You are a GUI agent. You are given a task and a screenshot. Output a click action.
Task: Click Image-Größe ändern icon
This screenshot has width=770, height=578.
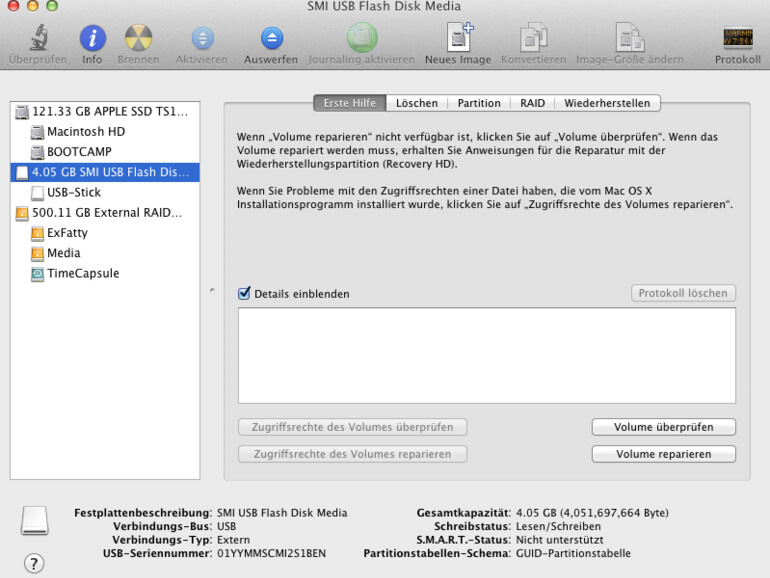[x=630, y=37]
